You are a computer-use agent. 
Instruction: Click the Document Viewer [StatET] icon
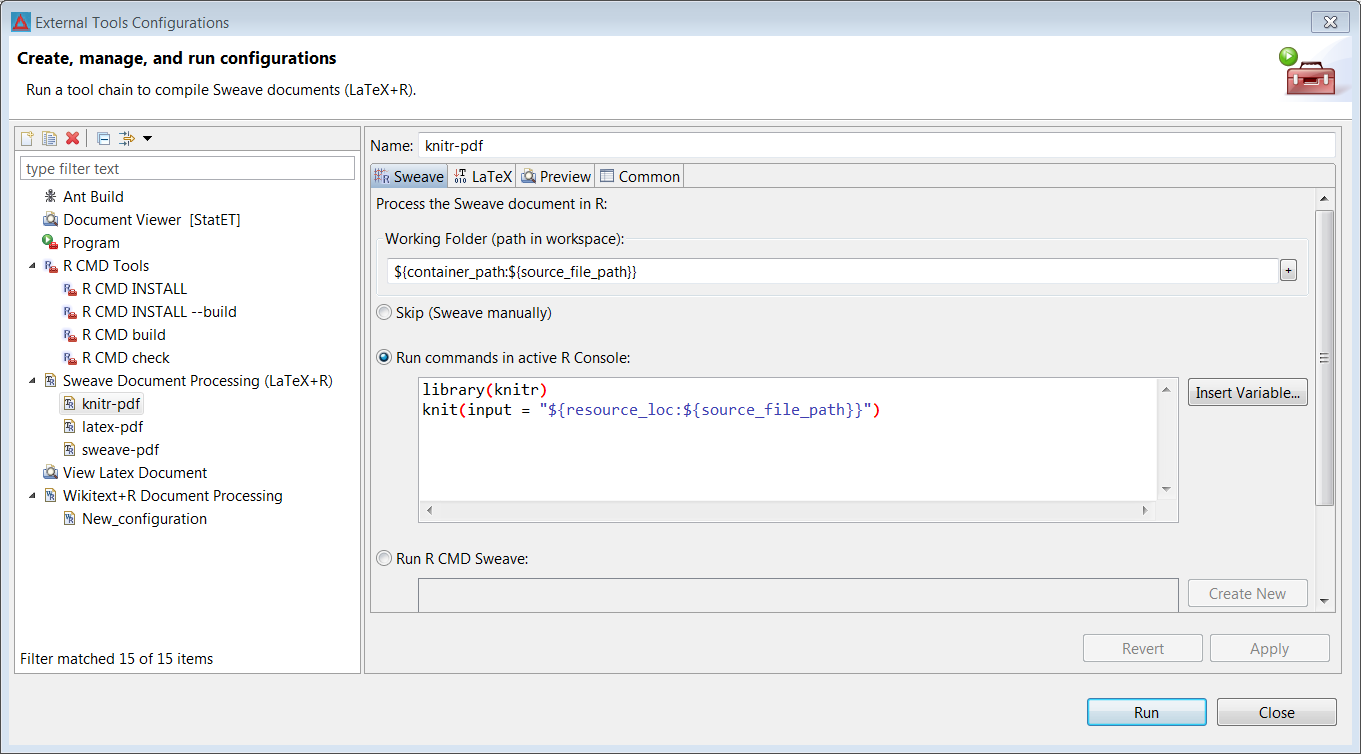(x=50, y=220)
